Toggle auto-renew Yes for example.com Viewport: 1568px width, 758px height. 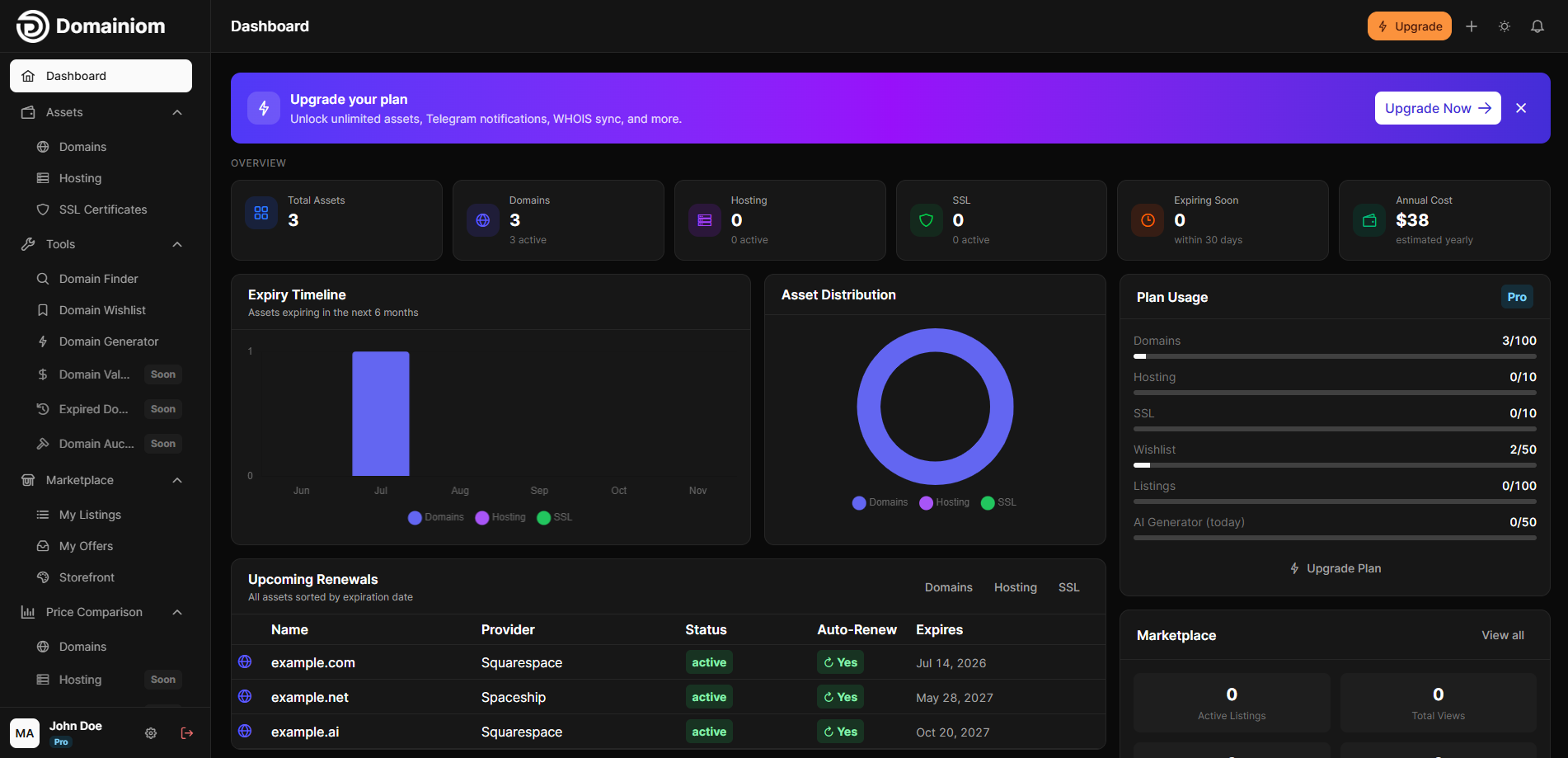pos(840,662)
